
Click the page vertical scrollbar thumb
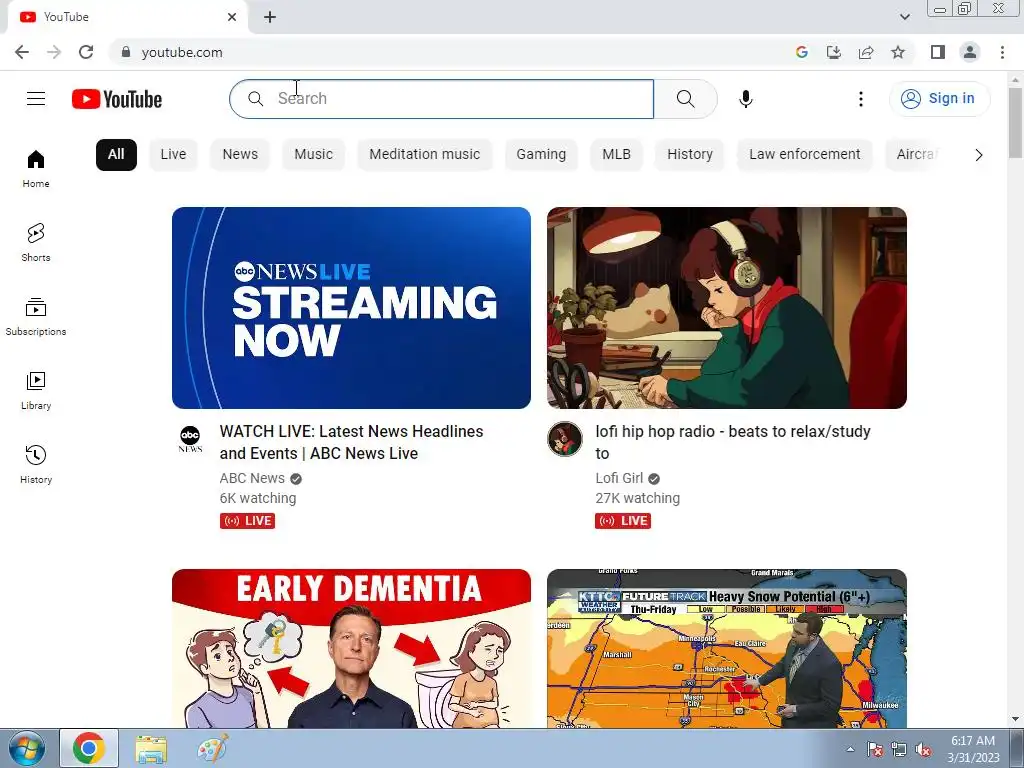pyautogui.click(x=1015, y=122)
